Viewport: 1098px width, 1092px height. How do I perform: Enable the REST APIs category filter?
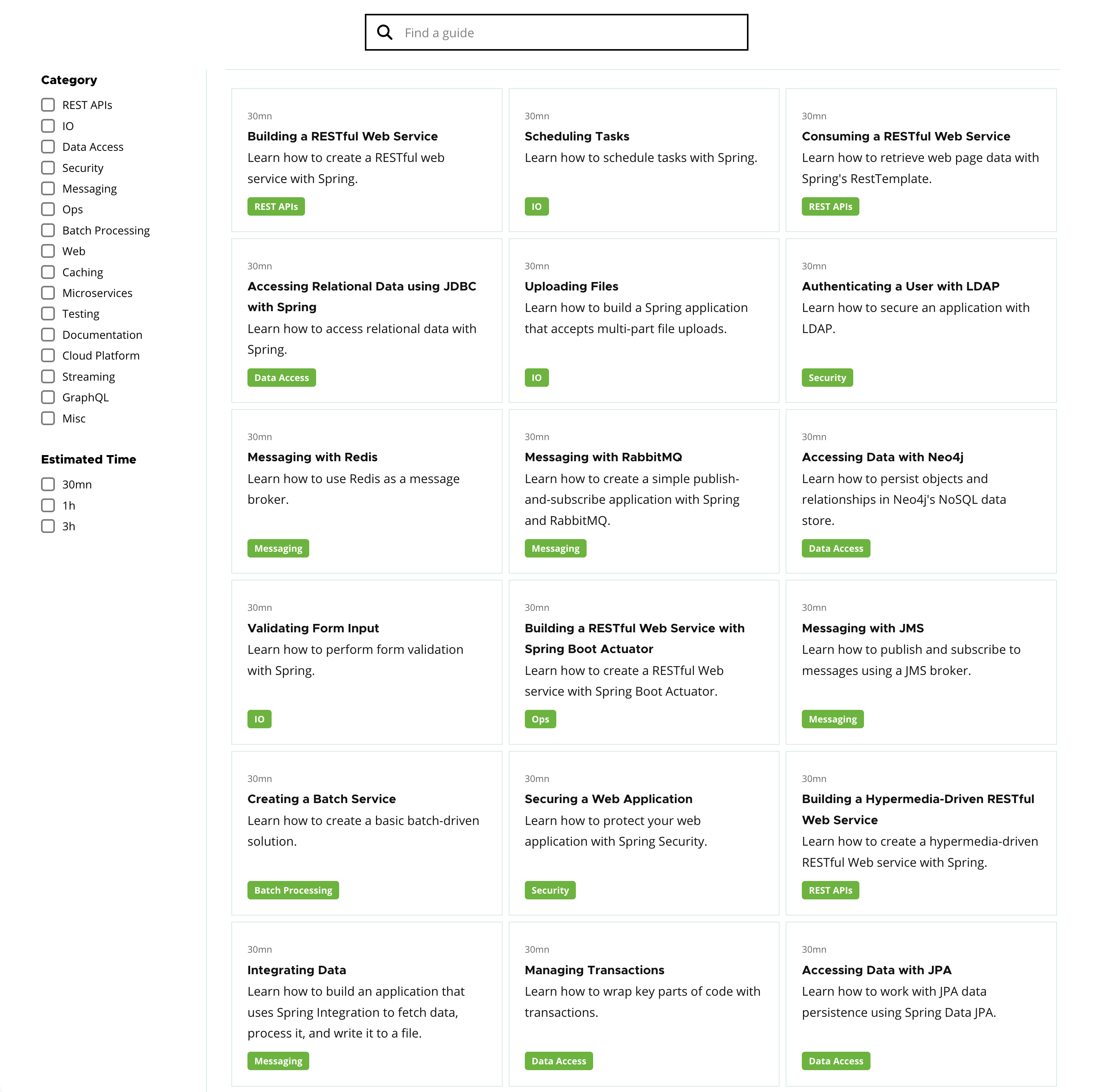tap(48, 105)
